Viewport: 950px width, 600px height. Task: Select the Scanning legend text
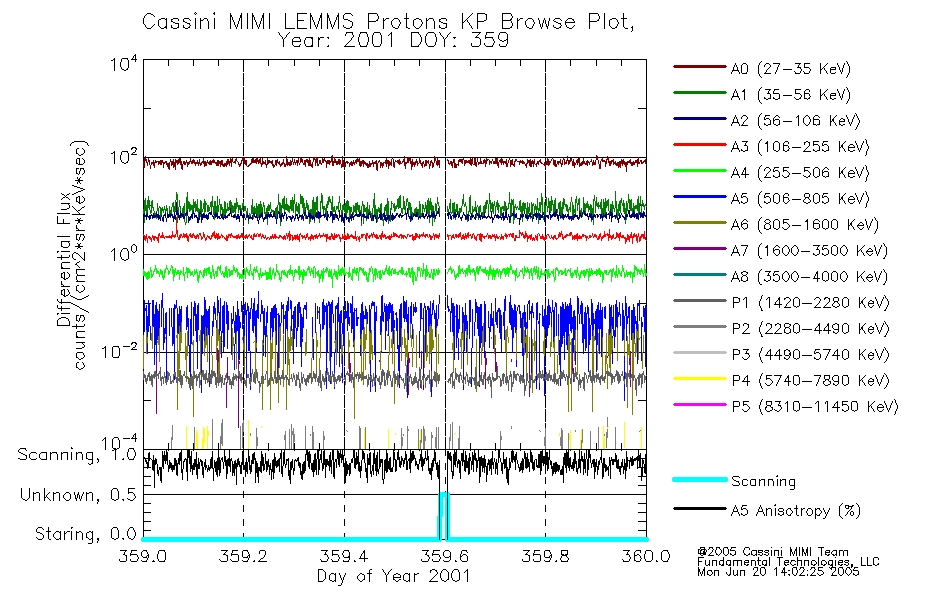[763, 481]
